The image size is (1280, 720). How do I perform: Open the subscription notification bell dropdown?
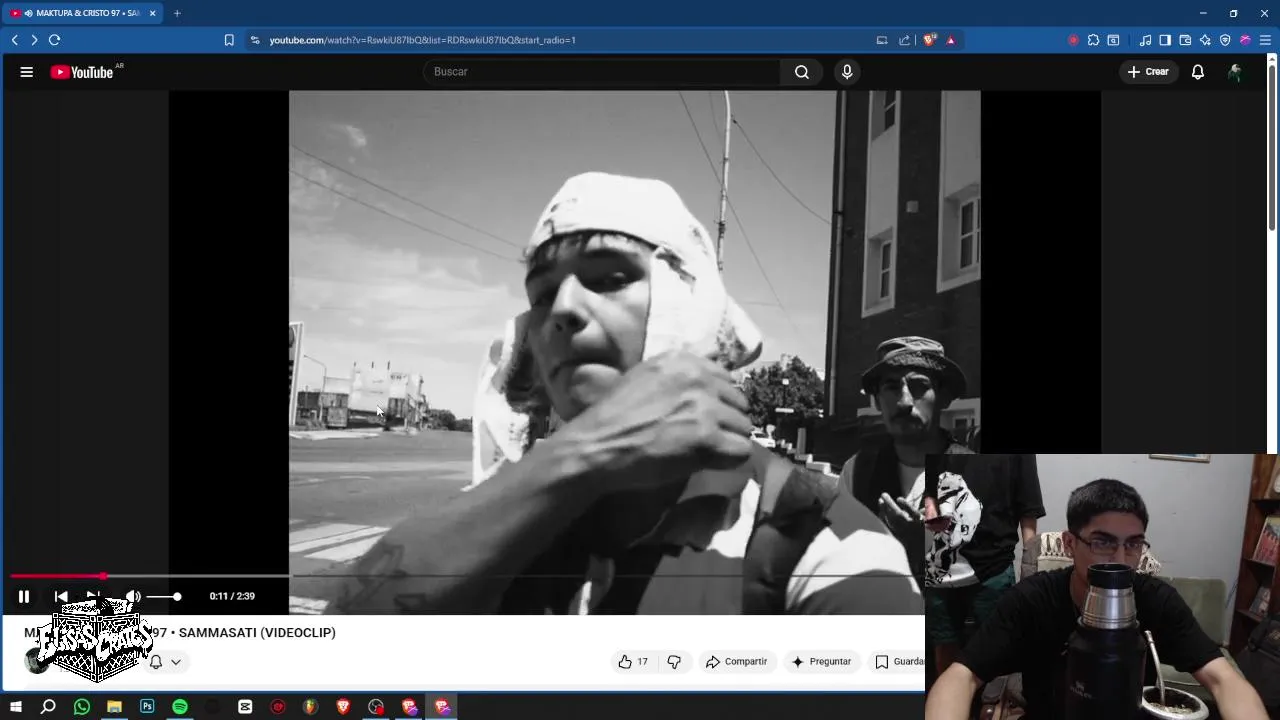click(x=165, y=662)
